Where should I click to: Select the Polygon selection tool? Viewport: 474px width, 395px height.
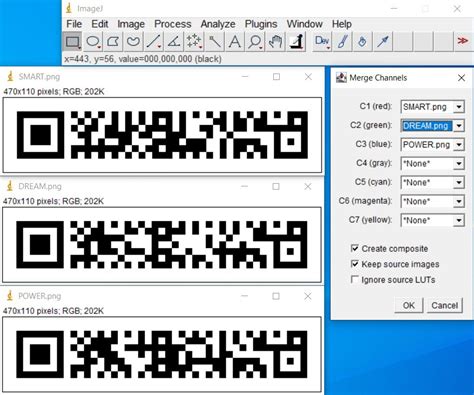coord(113,42)
